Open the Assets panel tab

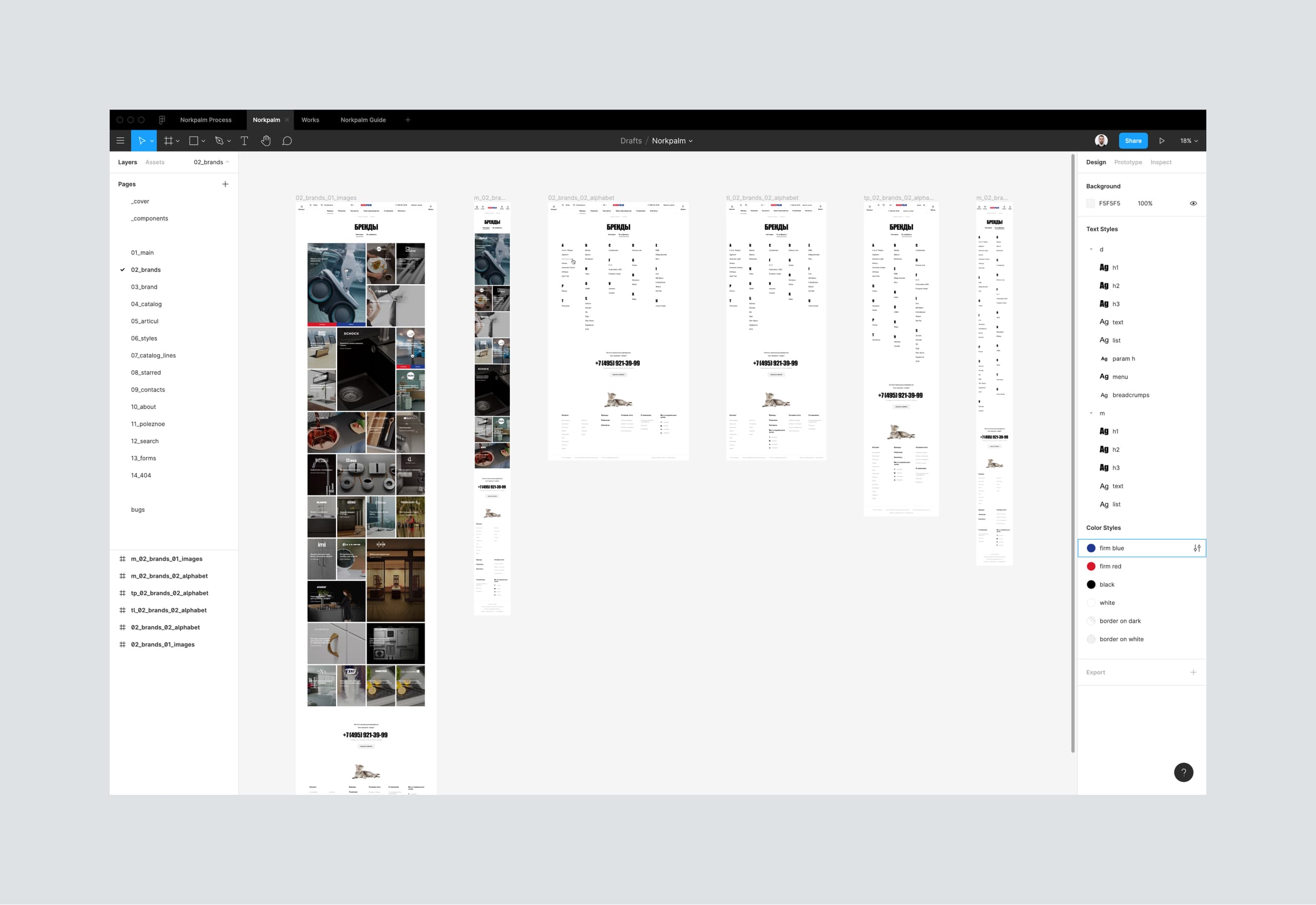(x=155, y=162)
